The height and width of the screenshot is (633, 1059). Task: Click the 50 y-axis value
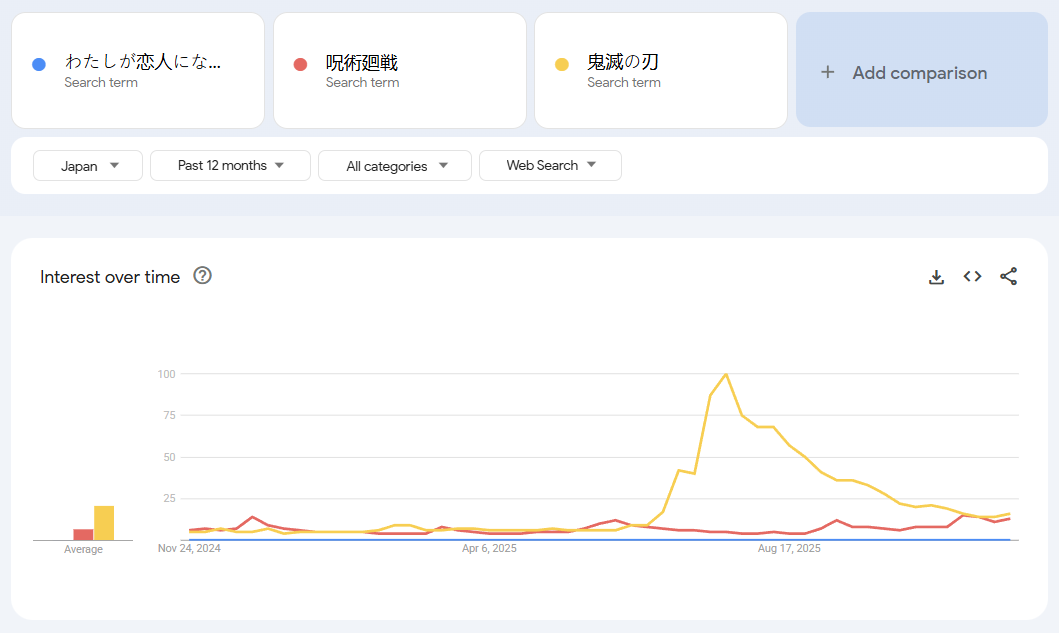[x=170, y=457]
